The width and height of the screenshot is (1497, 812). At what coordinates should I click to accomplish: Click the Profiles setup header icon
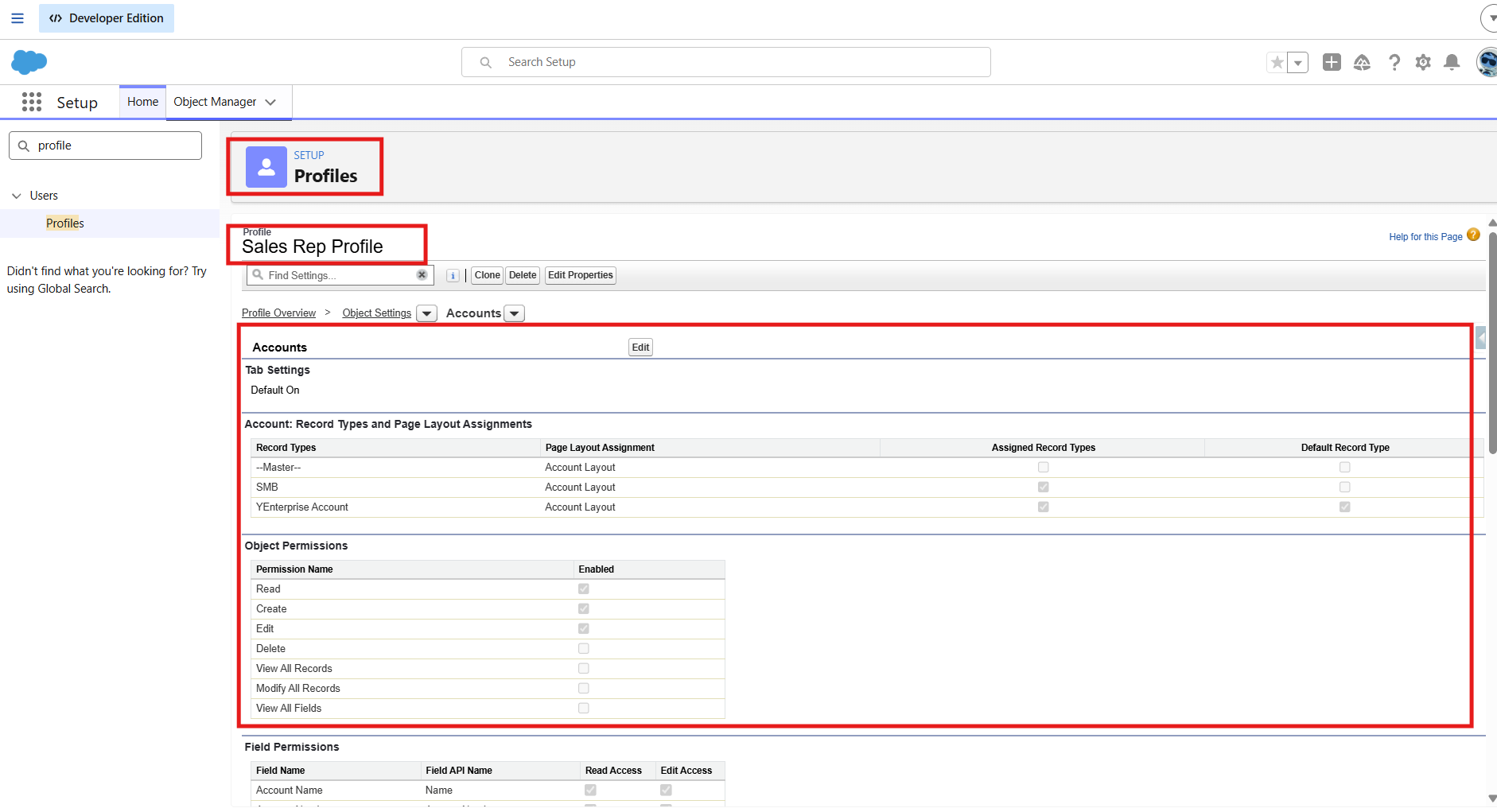click(266, 167)
